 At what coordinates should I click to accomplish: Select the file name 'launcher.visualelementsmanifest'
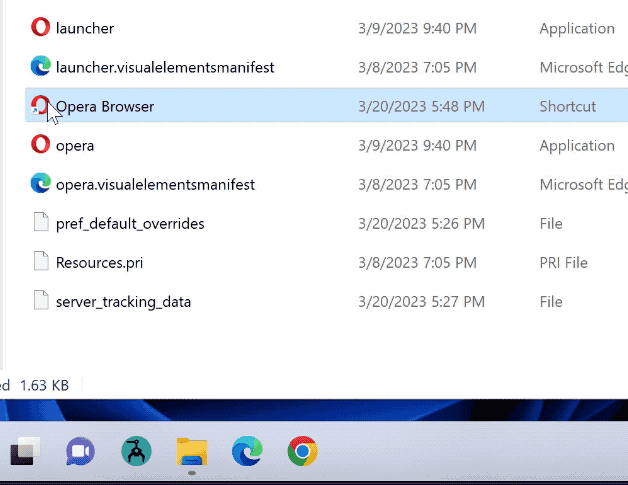click(165, 67)
